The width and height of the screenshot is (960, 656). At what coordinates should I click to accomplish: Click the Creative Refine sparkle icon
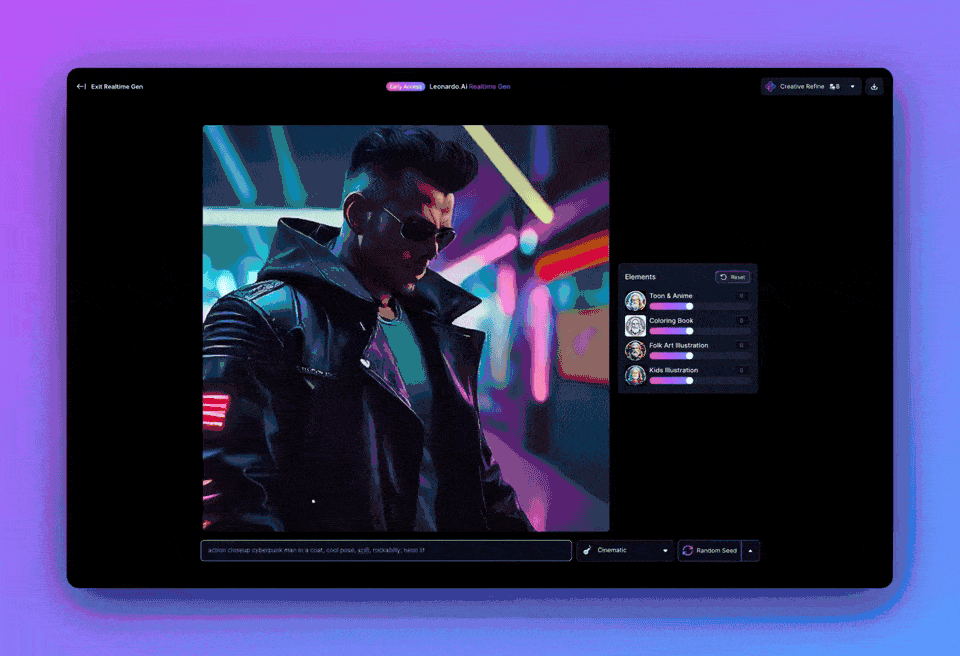click(x=770, y=86)
